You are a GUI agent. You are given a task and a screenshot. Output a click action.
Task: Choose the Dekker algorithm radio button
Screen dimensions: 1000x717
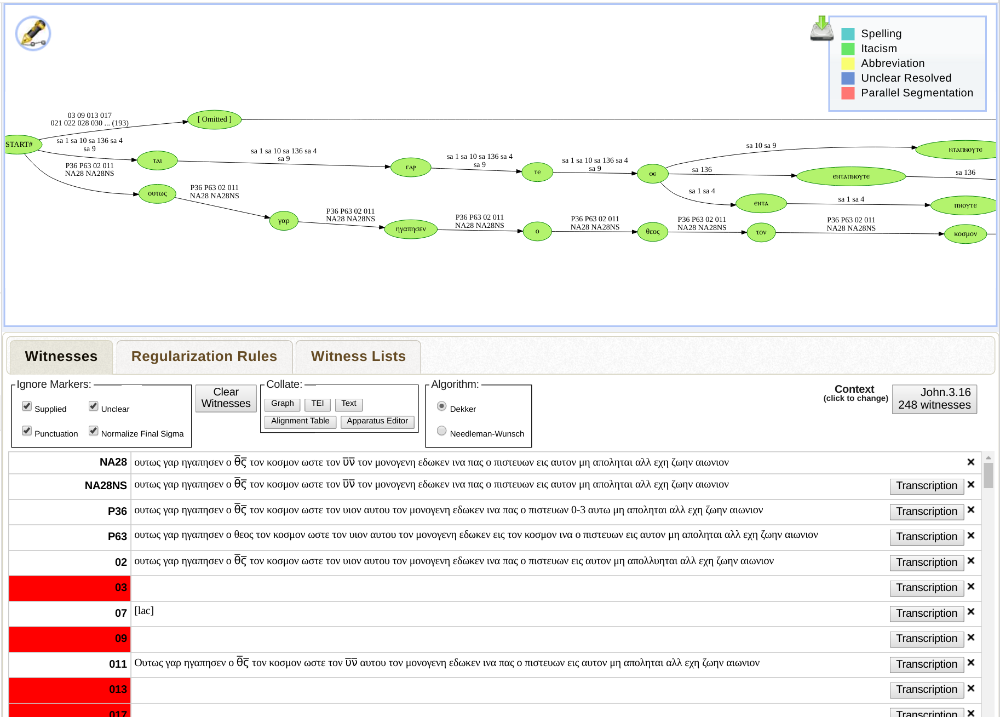coord(442,406)
